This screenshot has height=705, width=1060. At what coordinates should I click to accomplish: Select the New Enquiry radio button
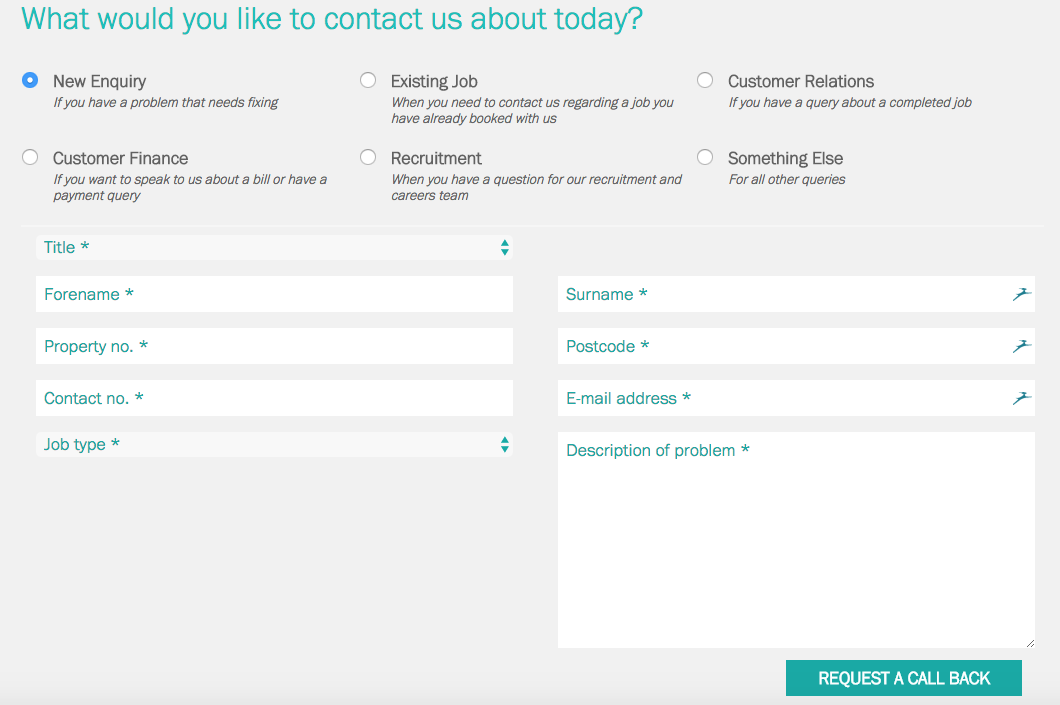pos(30,80)
